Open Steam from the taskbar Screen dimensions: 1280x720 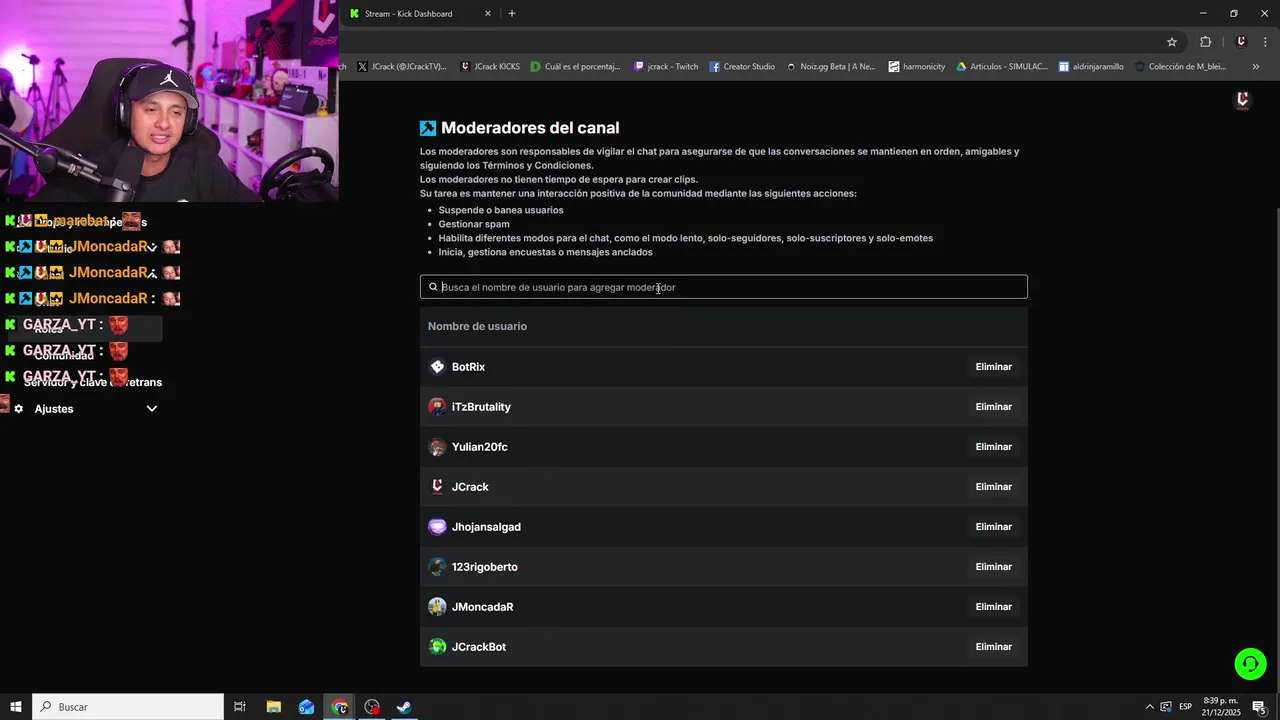404,707
